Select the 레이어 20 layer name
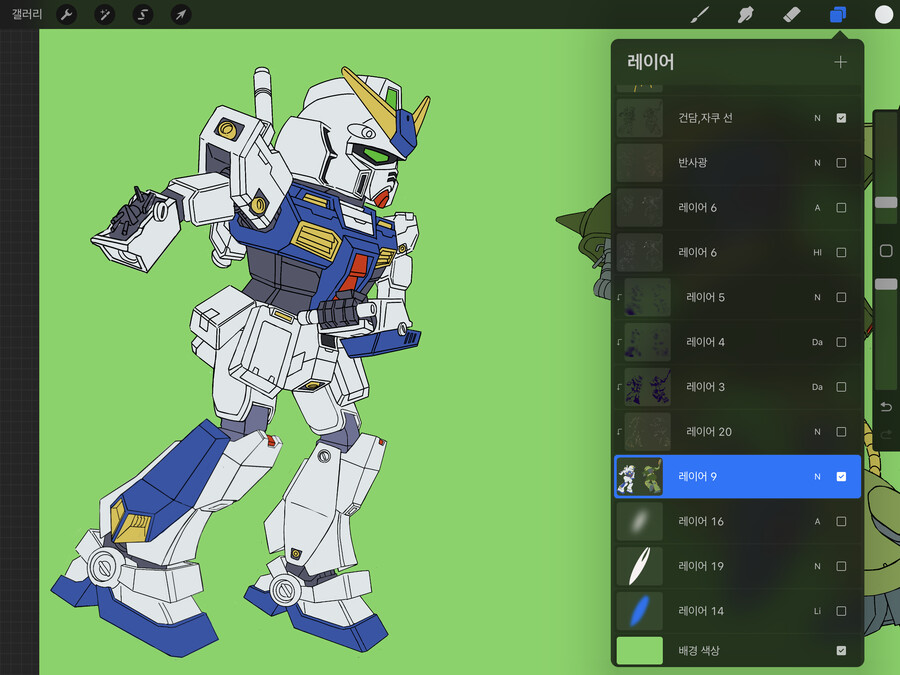Screen dimensions: 900x675 pyautogui.click(x=709, y=432)
